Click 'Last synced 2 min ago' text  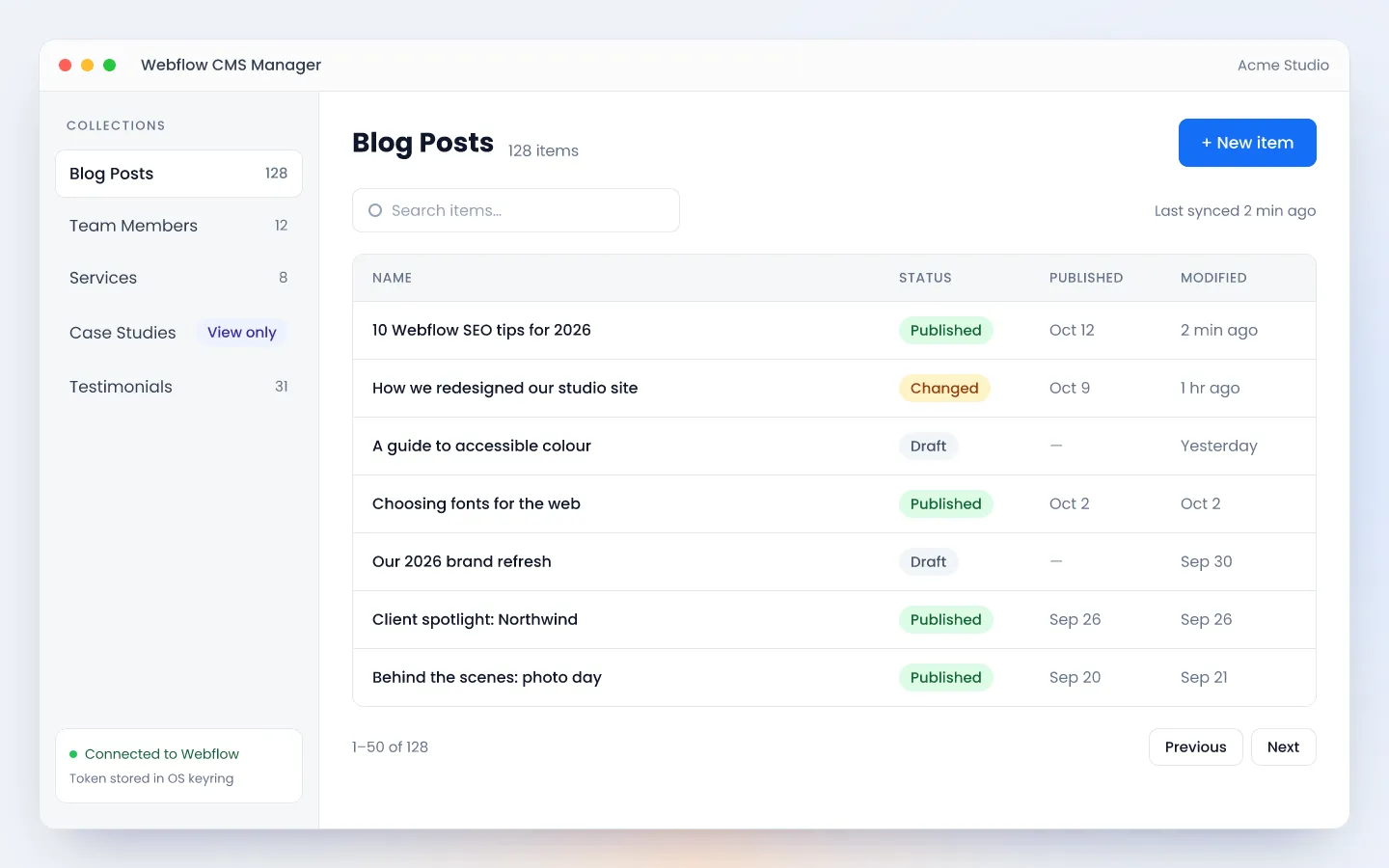[1235, 210]
